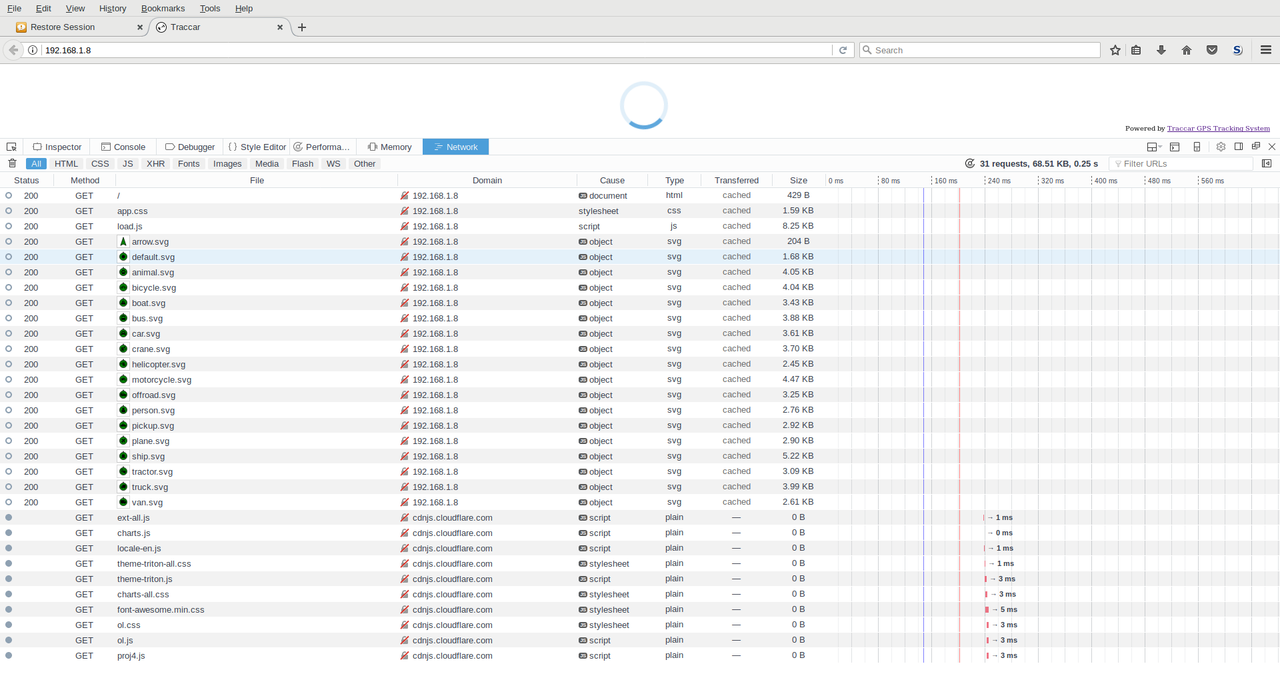Click the Filter URLs field

(x=1181, y=164)
